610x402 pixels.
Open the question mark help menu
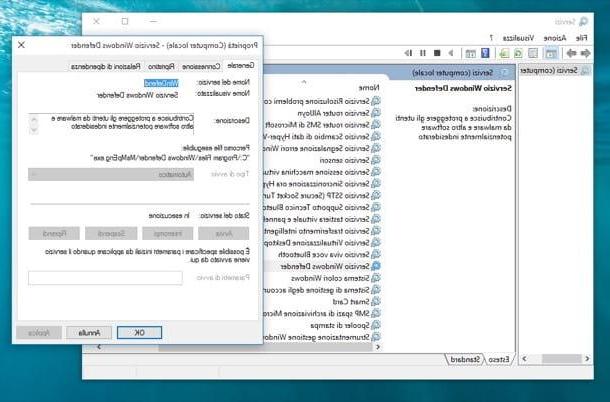pos(491,38)
